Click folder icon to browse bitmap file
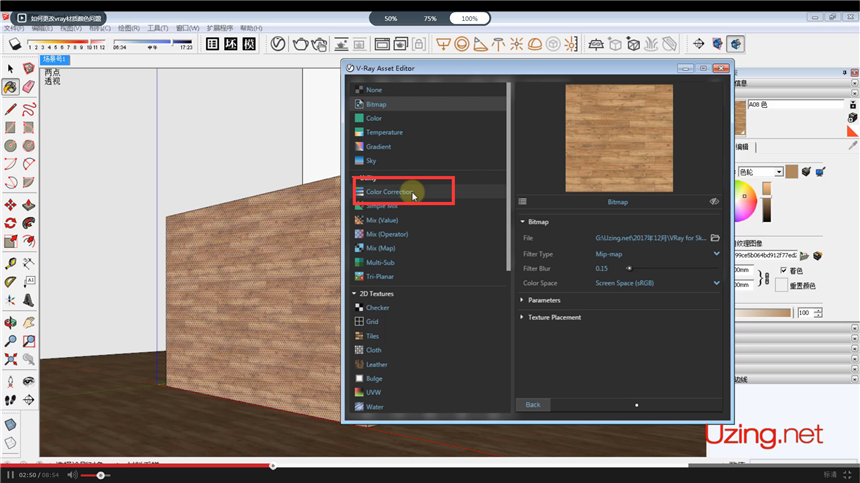This screenshot has width=860, height=483. tap(715, 238)
